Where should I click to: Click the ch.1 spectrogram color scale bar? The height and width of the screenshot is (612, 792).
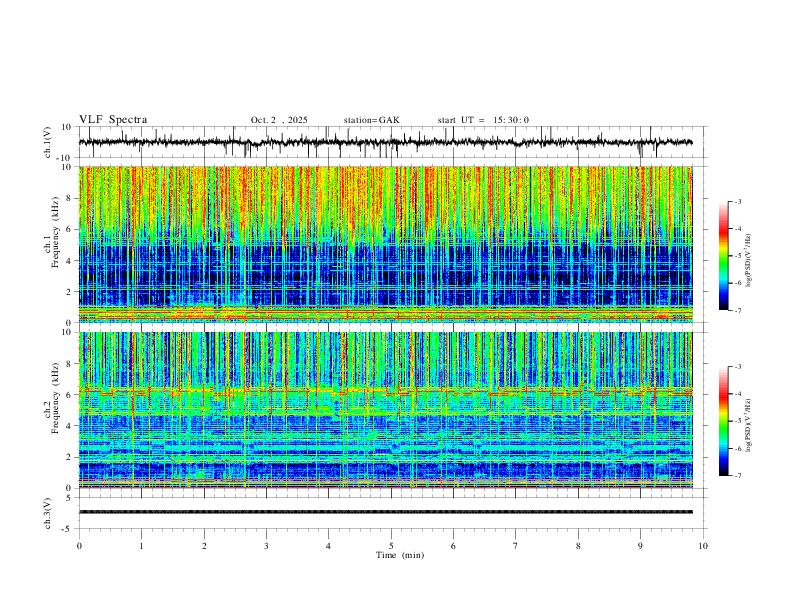point(723,256)
